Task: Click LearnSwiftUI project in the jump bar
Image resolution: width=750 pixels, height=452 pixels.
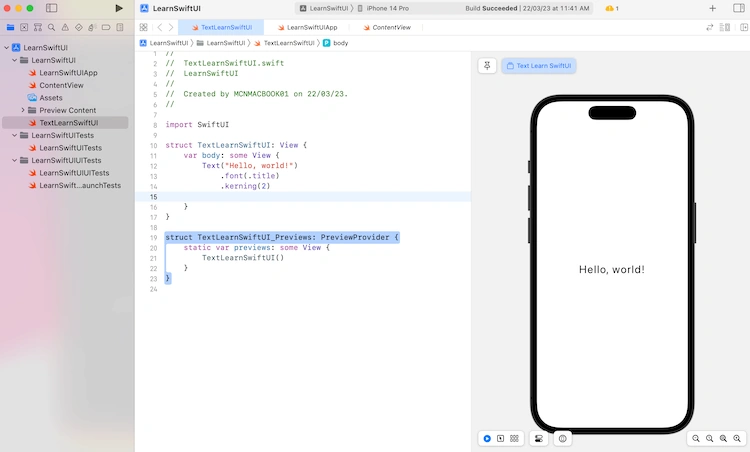Action: tap(164, 43)
